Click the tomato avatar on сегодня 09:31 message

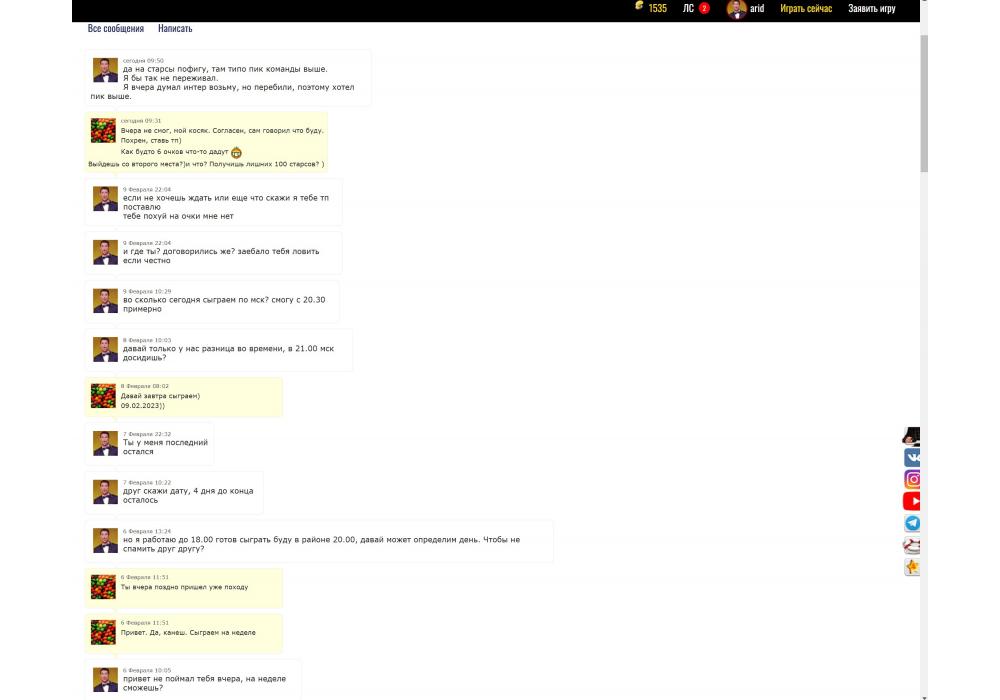pyautogui.click(x=103, y=131)
